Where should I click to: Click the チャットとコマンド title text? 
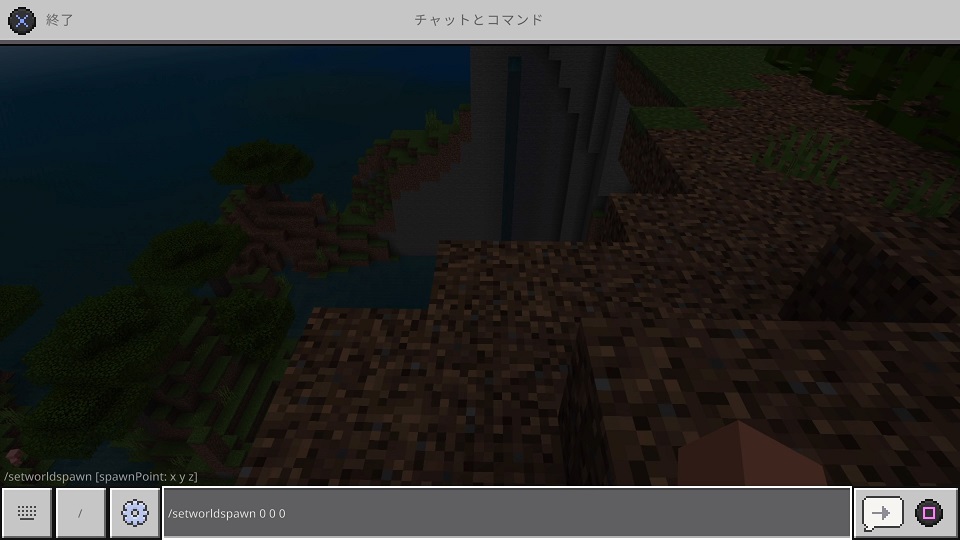pos(479,20)
